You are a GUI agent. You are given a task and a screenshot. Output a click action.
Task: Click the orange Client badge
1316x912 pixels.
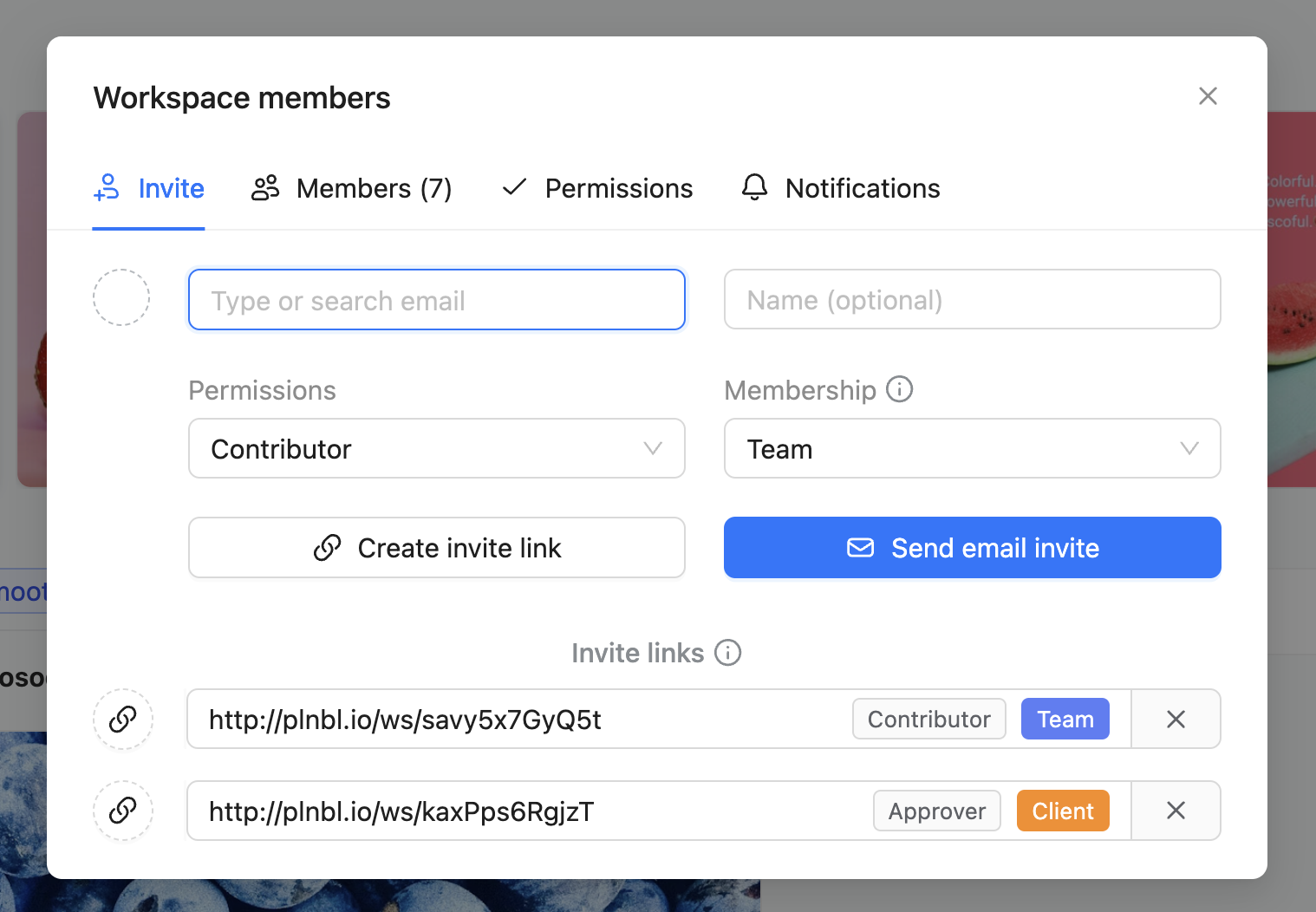click(x=1063, y=811)
